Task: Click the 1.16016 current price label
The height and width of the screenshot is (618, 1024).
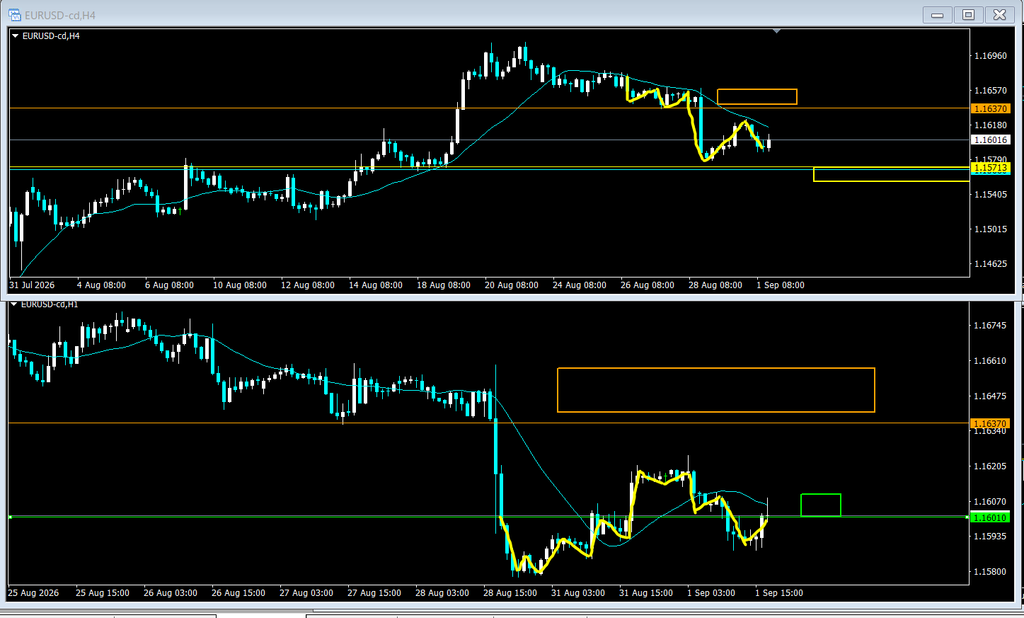Action: 991,140
